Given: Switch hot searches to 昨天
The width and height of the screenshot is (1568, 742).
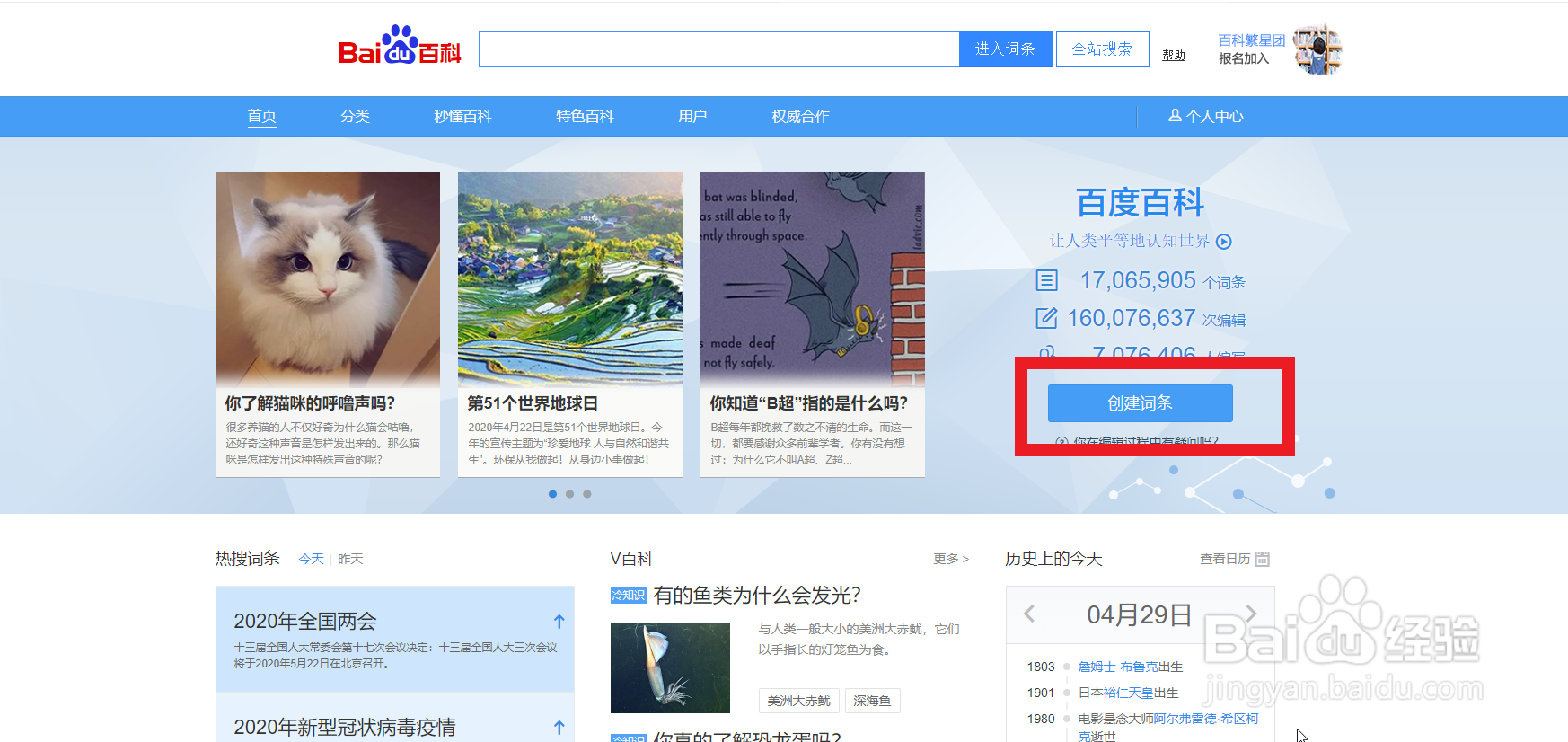Looking at the screenshot, I should click(350, 559).
